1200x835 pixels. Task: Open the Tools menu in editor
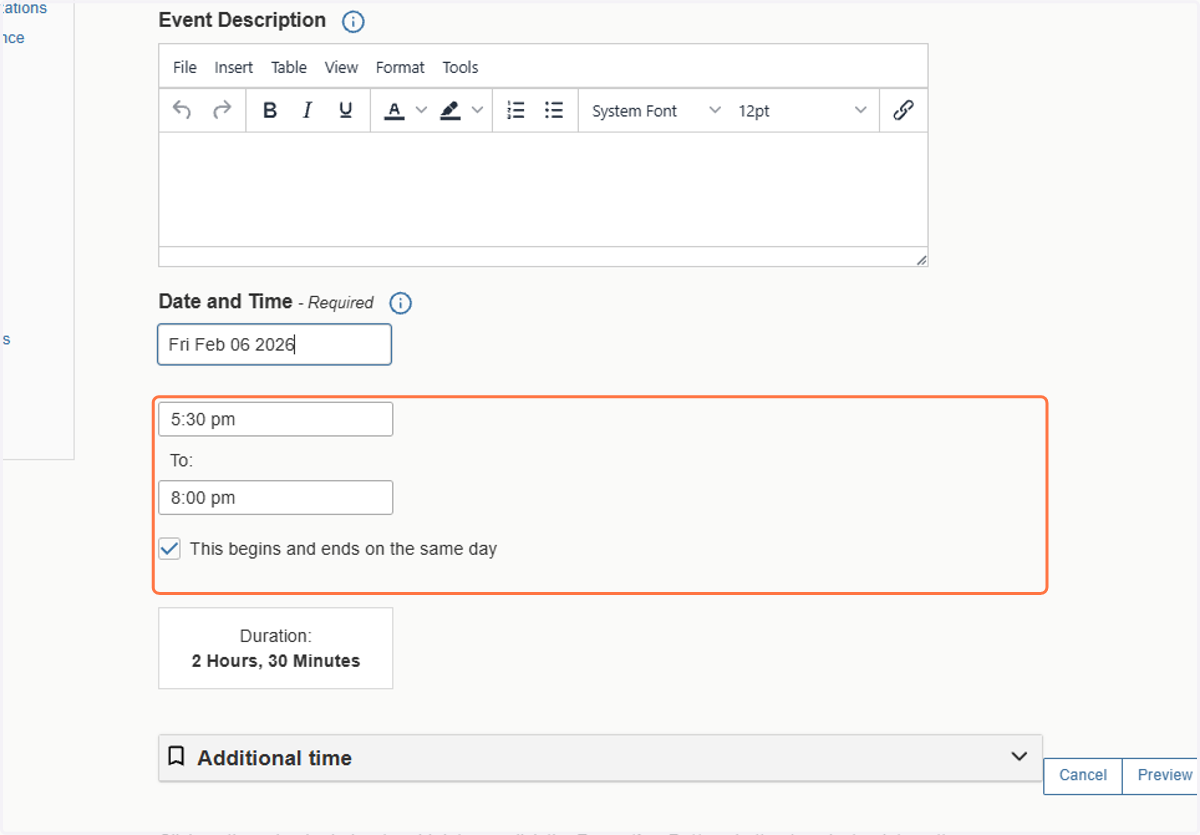point(460,67)
